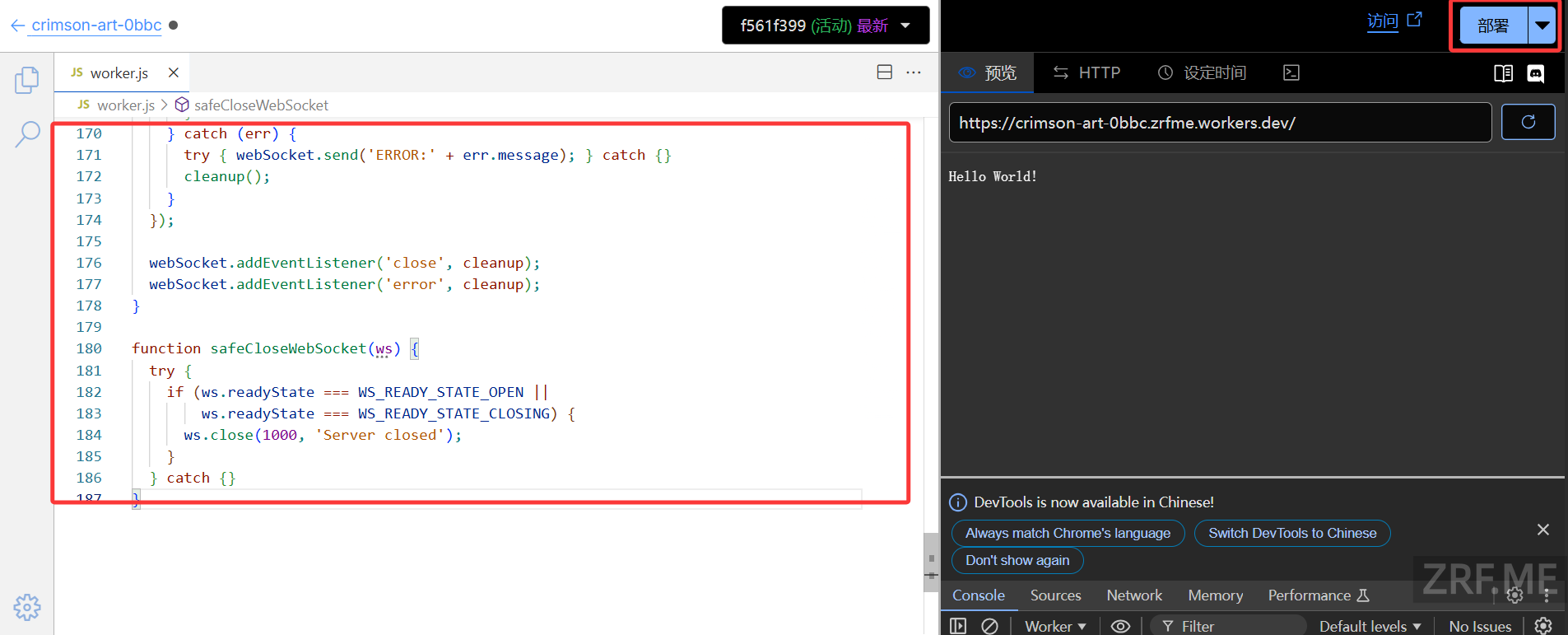This screenshot has height=635, width=1568.
Task: Open the Discord community icon
Action: pos(1536,73)
